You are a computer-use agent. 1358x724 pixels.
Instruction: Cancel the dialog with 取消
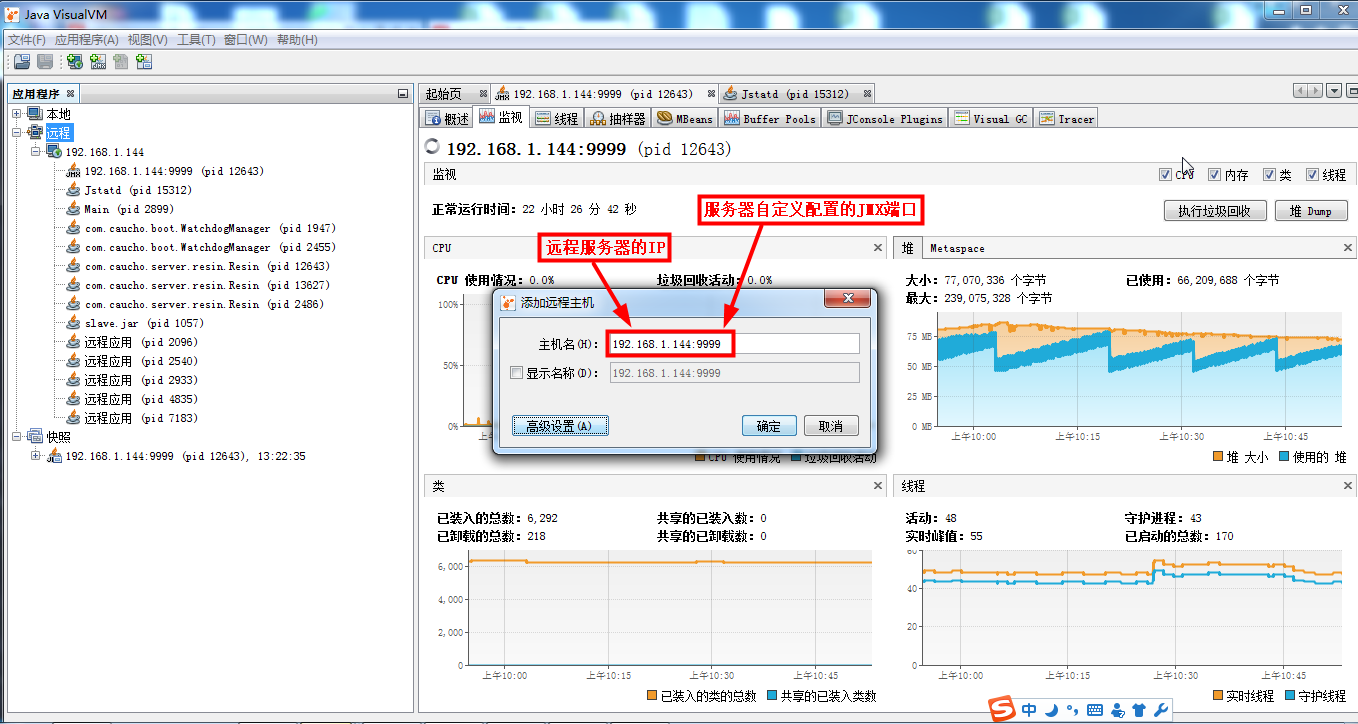point(831,426)
